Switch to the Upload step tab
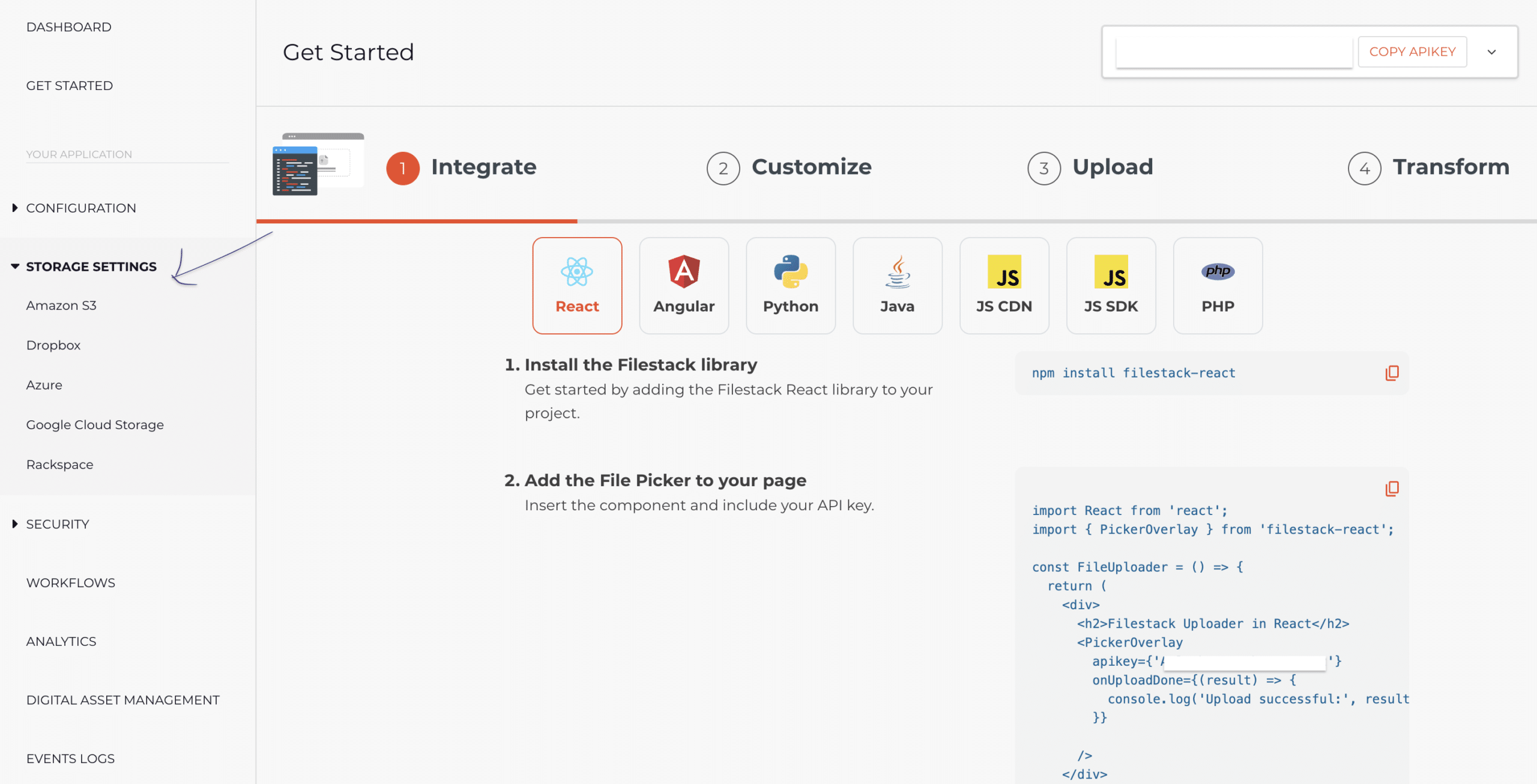This screenshot has height=784, width=1537. tap(1113, 167)
